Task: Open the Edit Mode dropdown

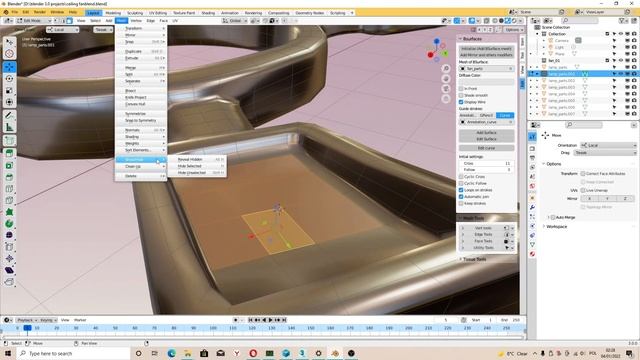Action: (34, 20)
